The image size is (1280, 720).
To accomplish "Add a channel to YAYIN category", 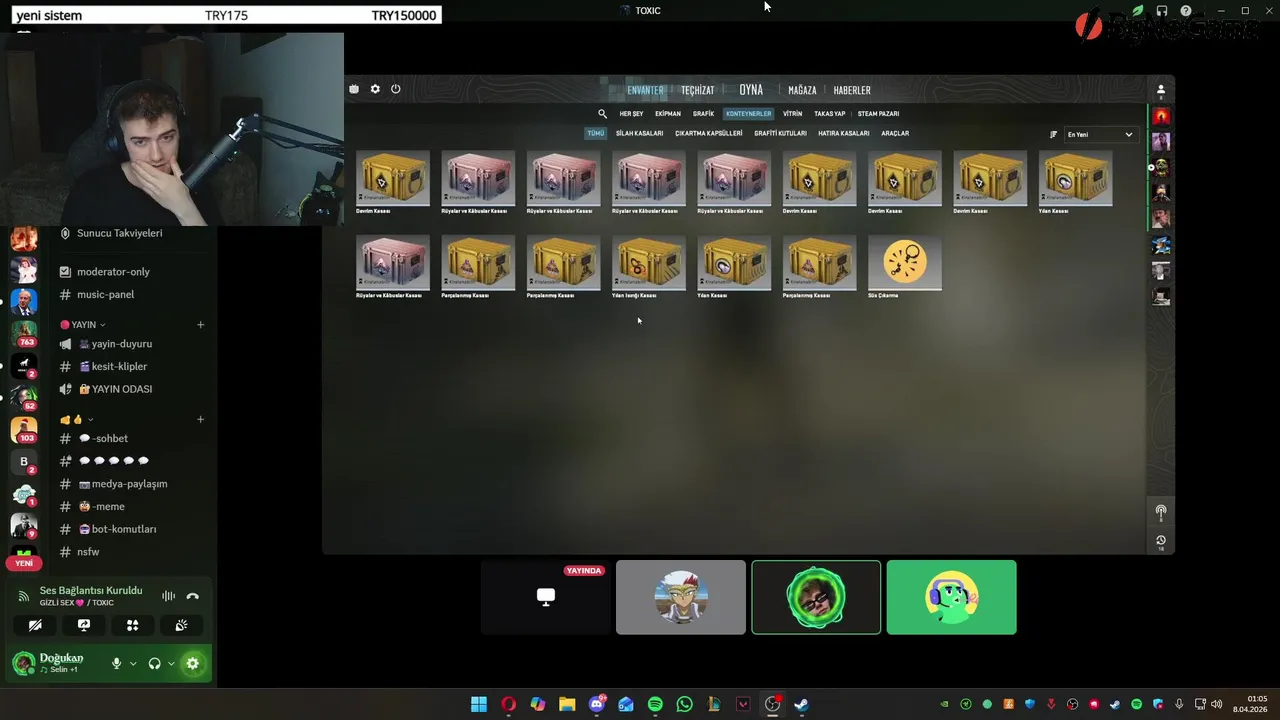I will point(200,325).
